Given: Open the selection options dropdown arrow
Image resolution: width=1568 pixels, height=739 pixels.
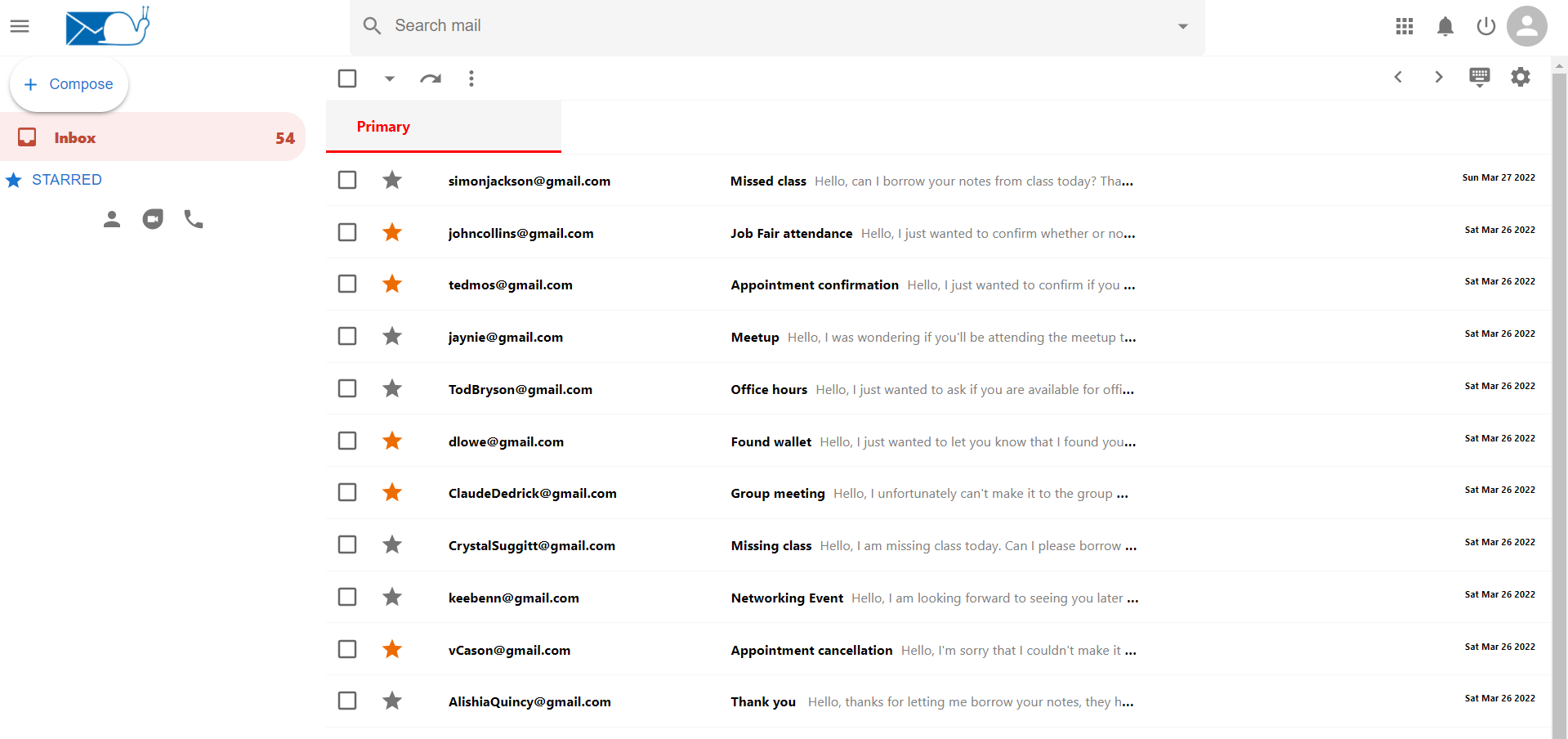Looking at the screenshot, I should (389, 78).
